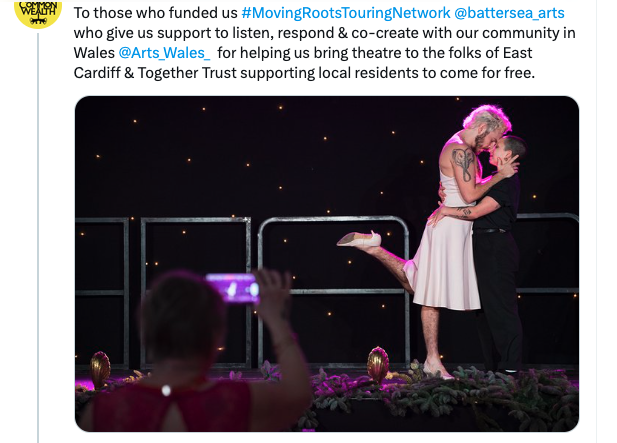Click the golden shell light near performers' feet
This screenshot has height=443, width=617.
[378, 364]
